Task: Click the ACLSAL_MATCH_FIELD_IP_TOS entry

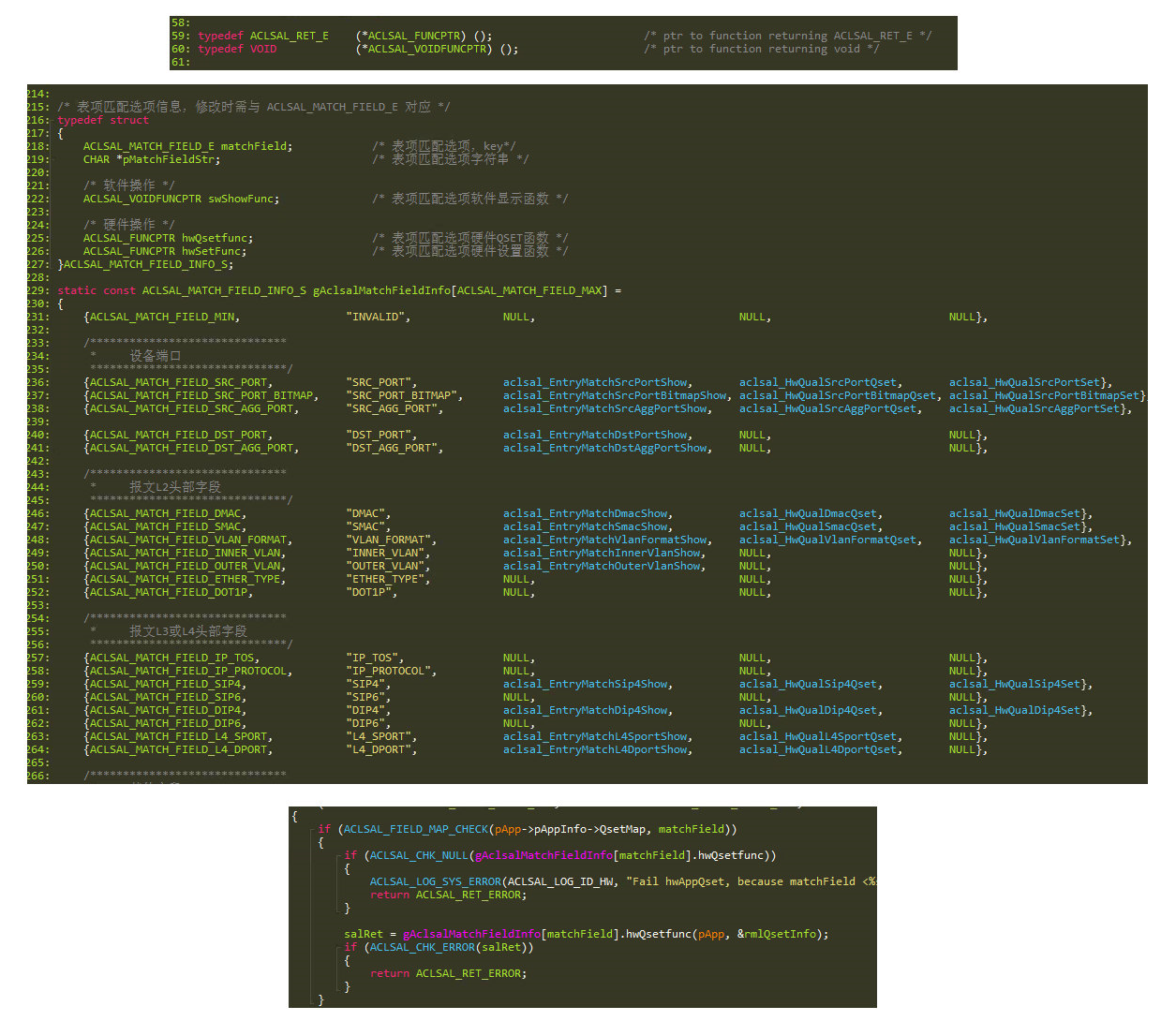Action: pyautogui.click(x=171, y=658)
